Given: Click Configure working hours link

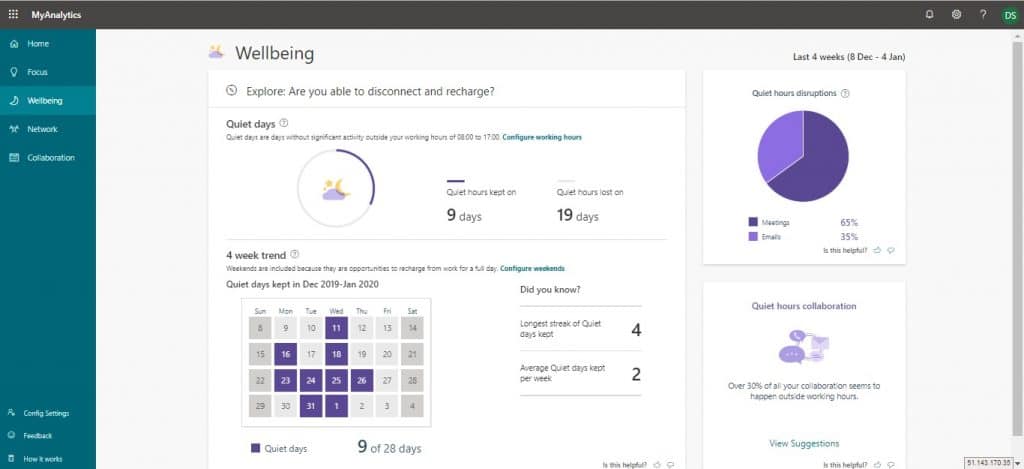Looking at the screenshot, I should [x=541, y=136].
